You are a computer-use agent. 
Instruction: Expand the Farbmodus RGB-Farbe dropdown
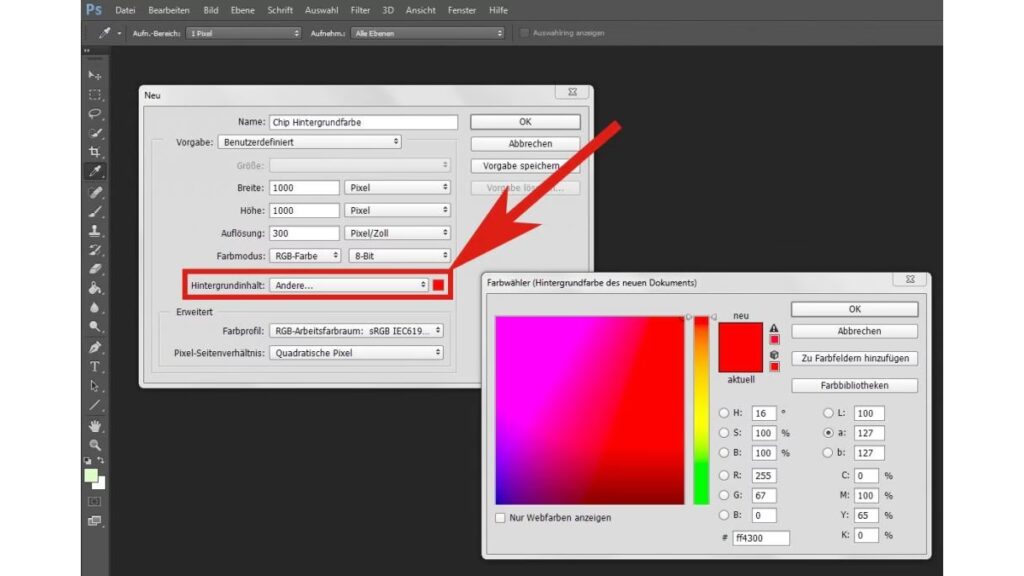tap(304, 256)
